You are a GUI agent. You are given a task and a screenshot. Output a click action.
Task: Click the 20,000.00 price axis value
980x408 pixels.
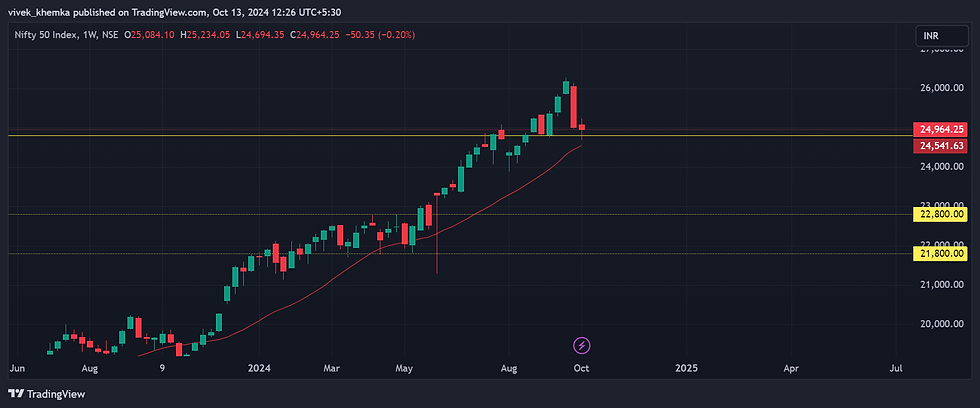click(x=941, y=324)
